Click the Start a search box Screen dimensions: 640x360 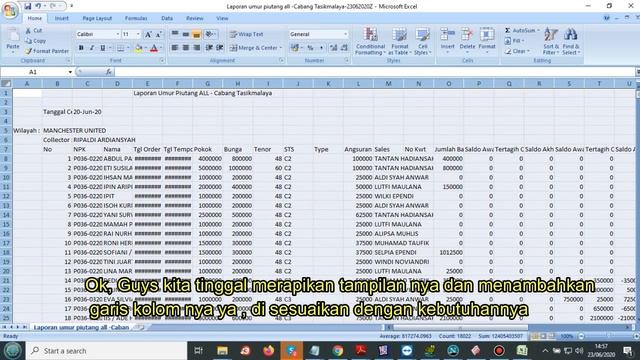click(x=107, y=351)
